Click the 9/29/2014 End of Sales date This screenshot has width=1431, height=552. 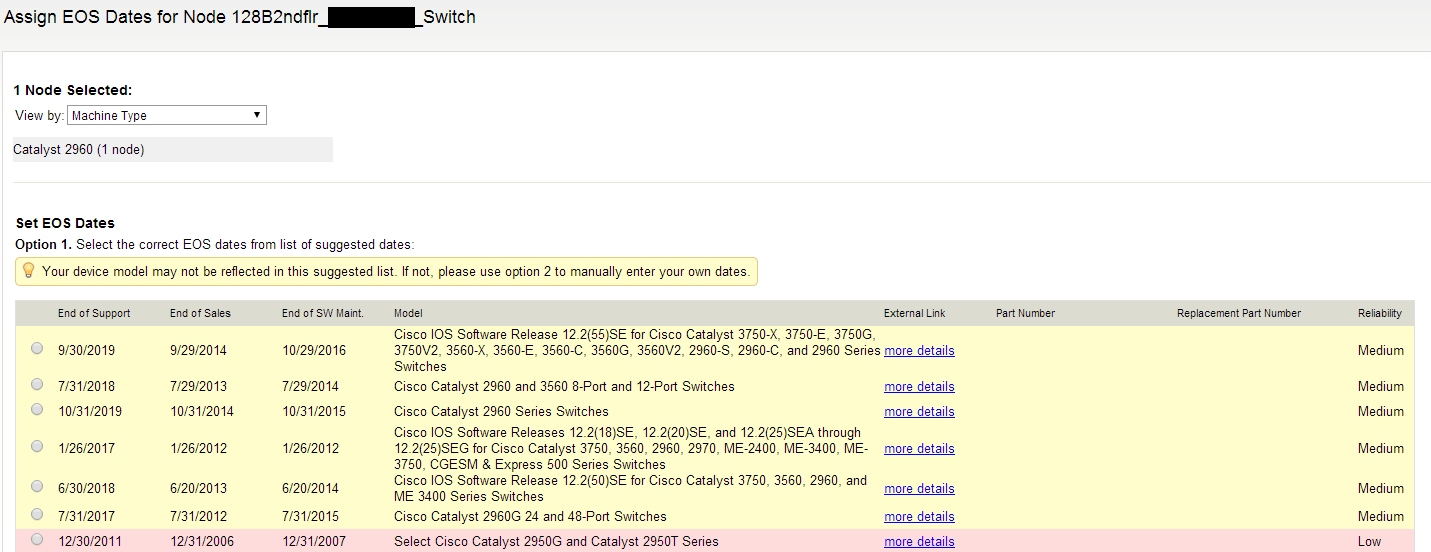[200, 351]
